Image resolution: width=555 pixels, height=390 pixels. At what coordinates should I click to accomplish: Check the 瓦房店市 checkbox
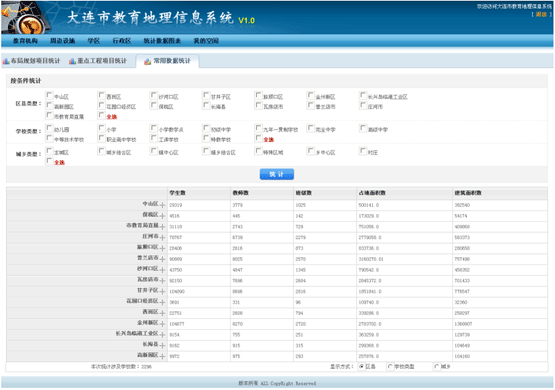coord(258,105)
